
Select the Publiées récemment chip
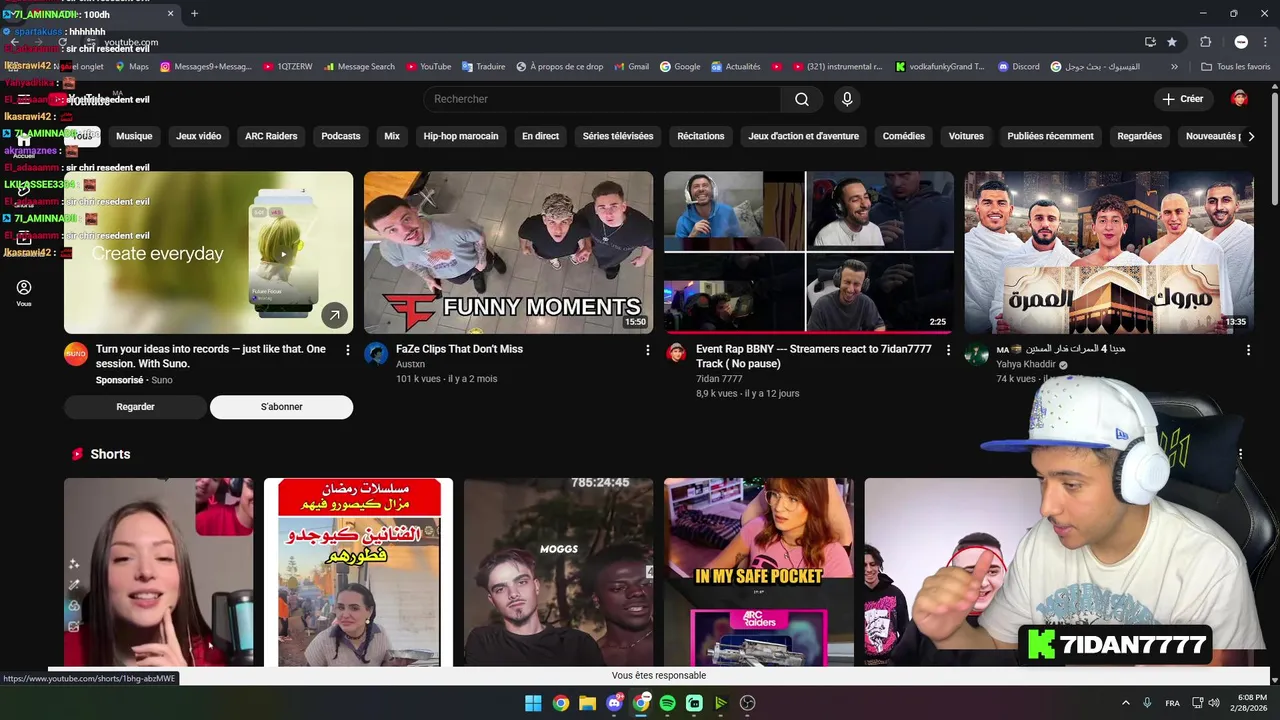[x=1050, y=136]
